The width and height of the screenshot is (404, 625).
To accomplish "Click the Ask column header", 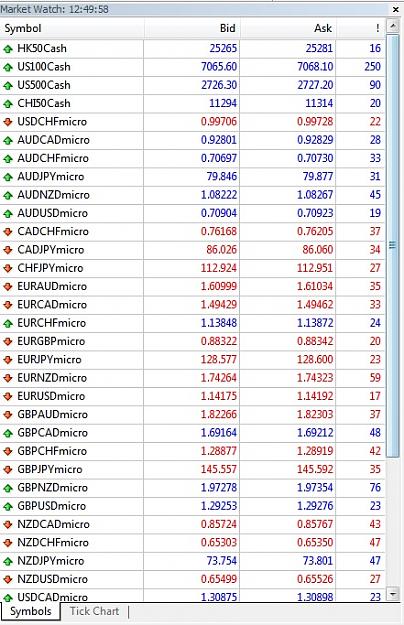I will point(288,28).
